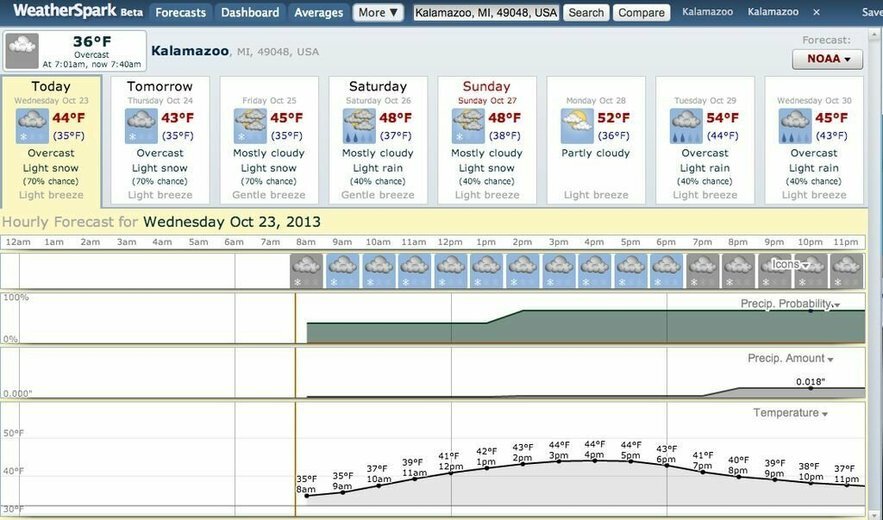Click the 12pm hourly snow icon
This screenshot has width=883, height=520.
(451, 271)
